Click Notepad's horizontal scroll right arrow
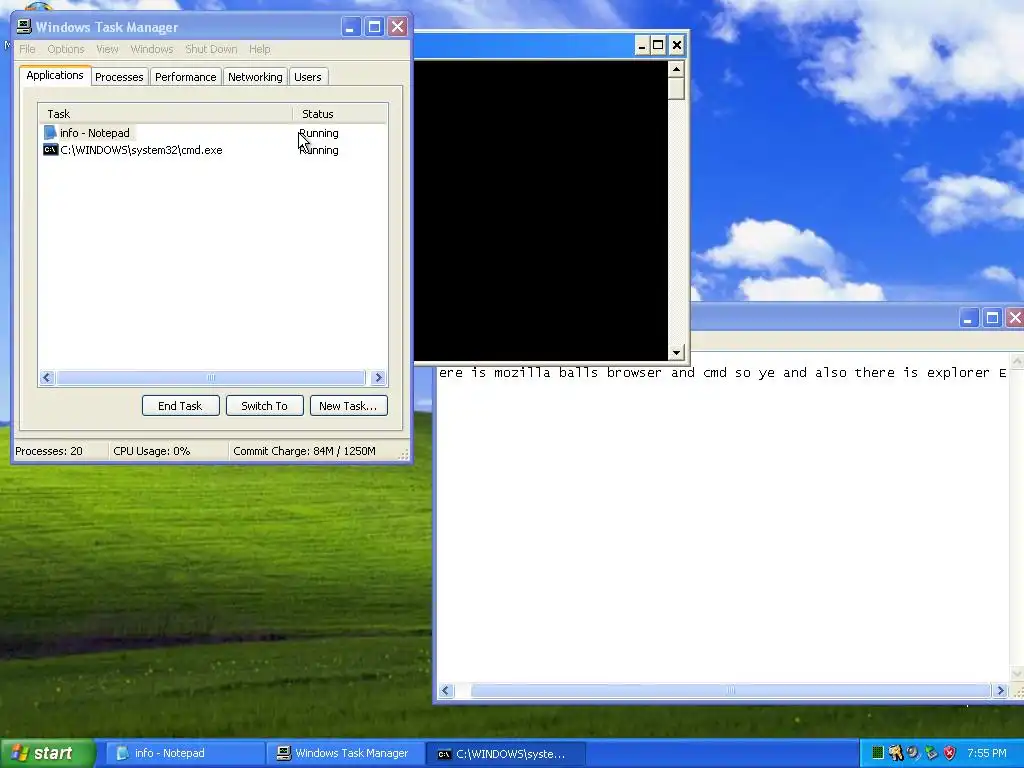The height and width of the screenshot is (768, 1024). [x=1000, y=690]
